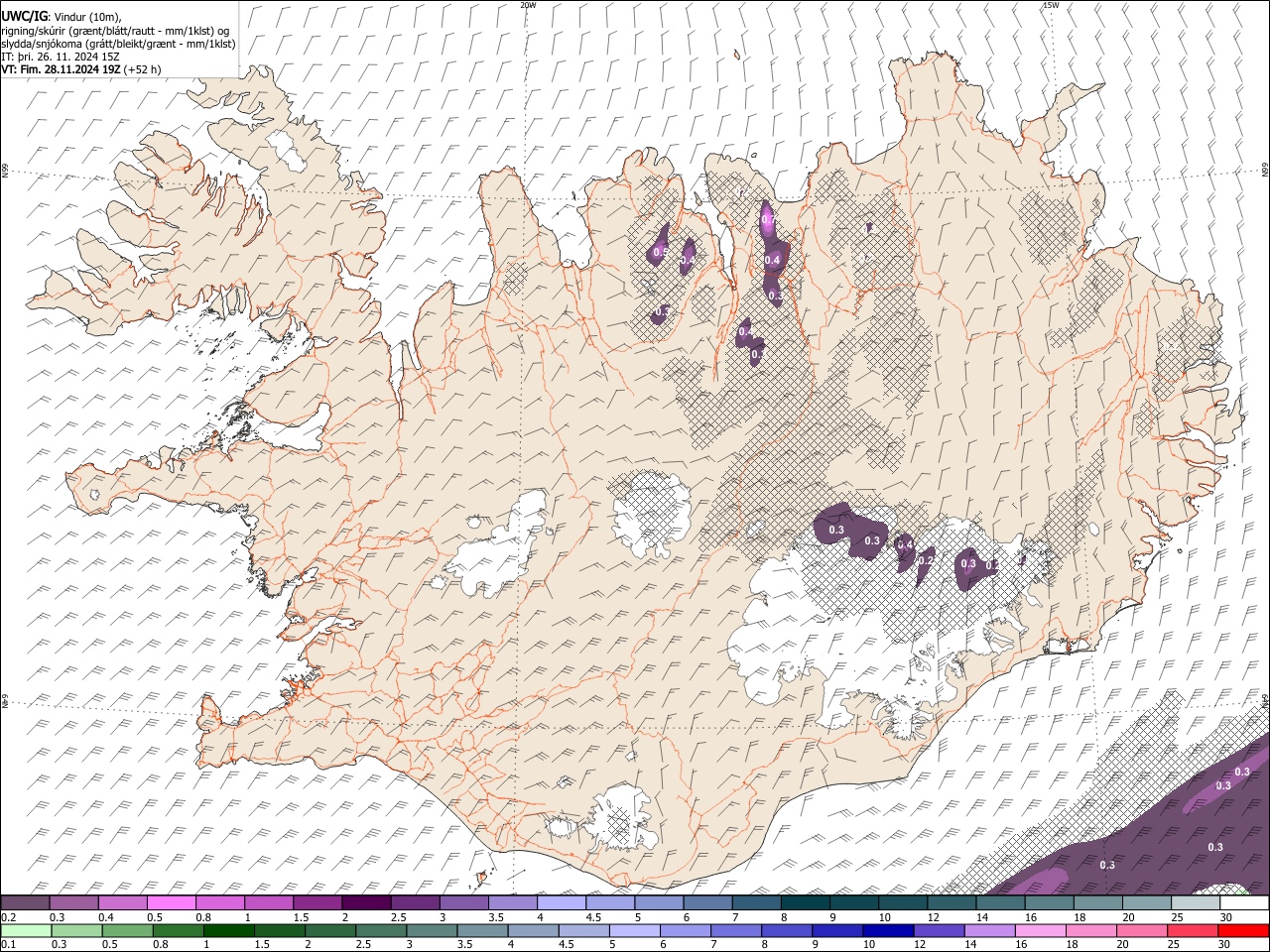Screen dimensions: 1270x952
Task: Click the 'UWC/IG: Vindur (10m)' title line
Action: (61, 17)
